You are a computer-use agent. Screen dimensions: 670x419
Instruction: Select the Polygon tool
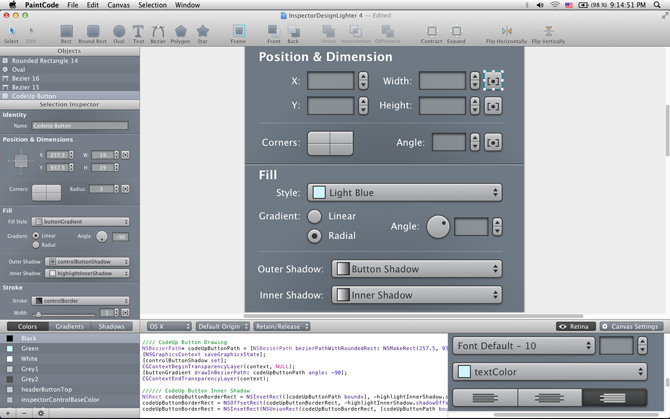pyautogui.click(x=180, y=34)
